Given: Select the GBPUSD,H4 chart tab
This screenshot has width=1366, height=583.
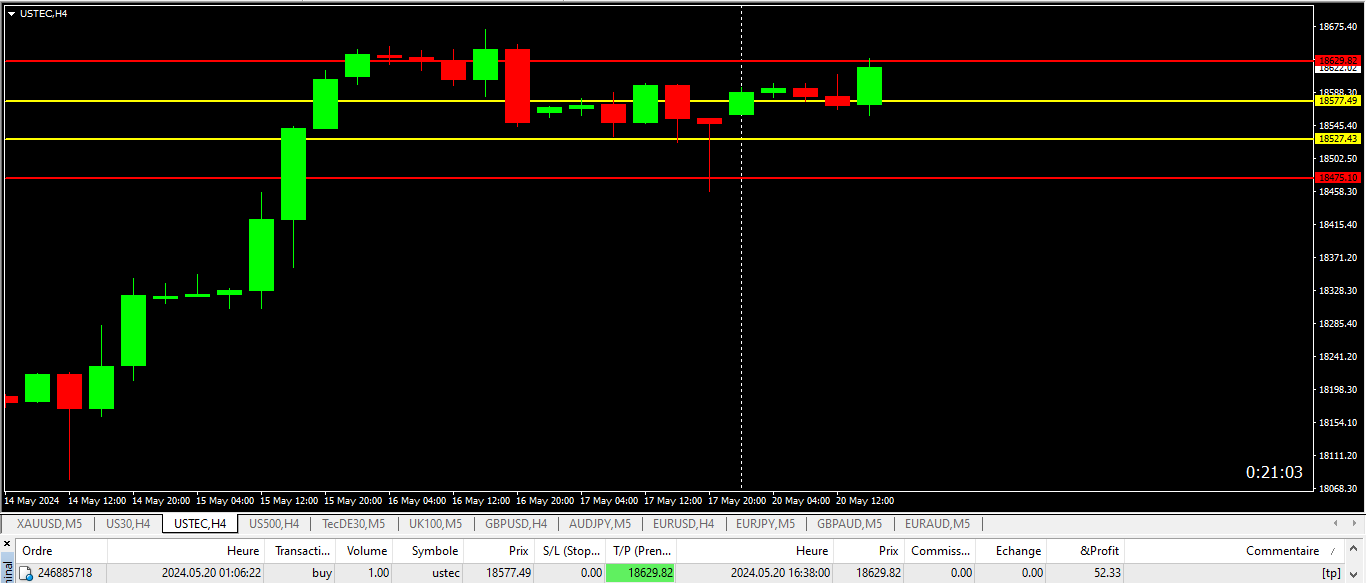Looking at the screenshot, I should tap(516, 523).
